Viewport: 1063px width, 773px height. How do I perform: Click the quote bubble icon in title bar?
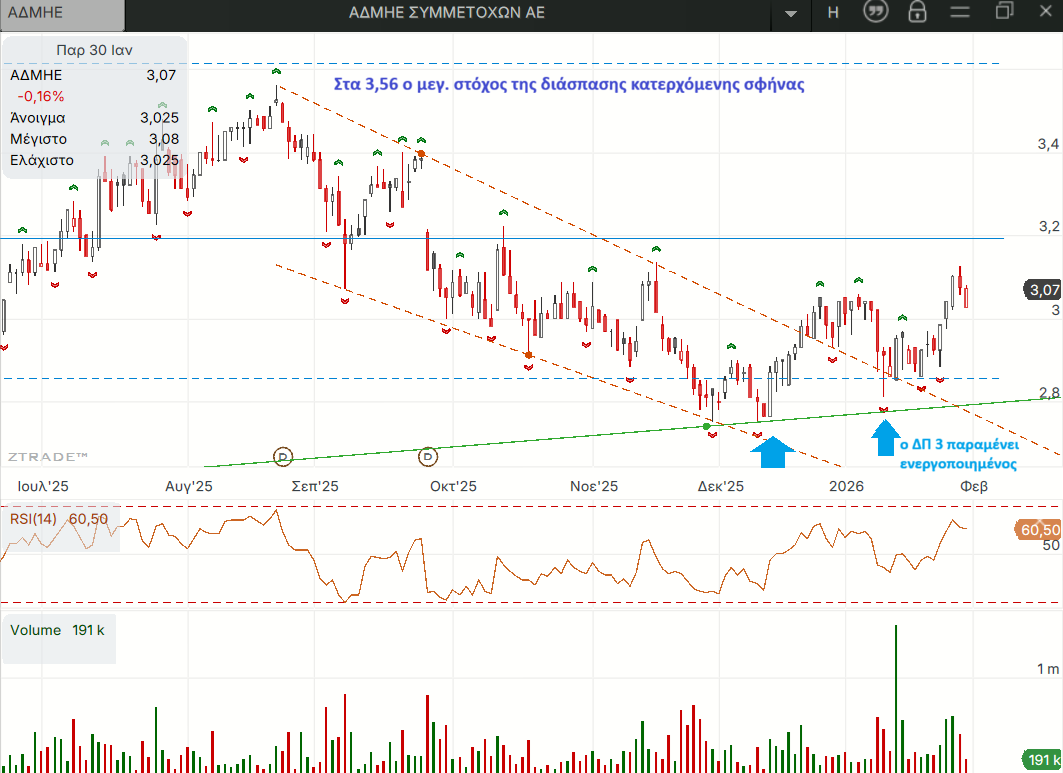pos(875,12)
